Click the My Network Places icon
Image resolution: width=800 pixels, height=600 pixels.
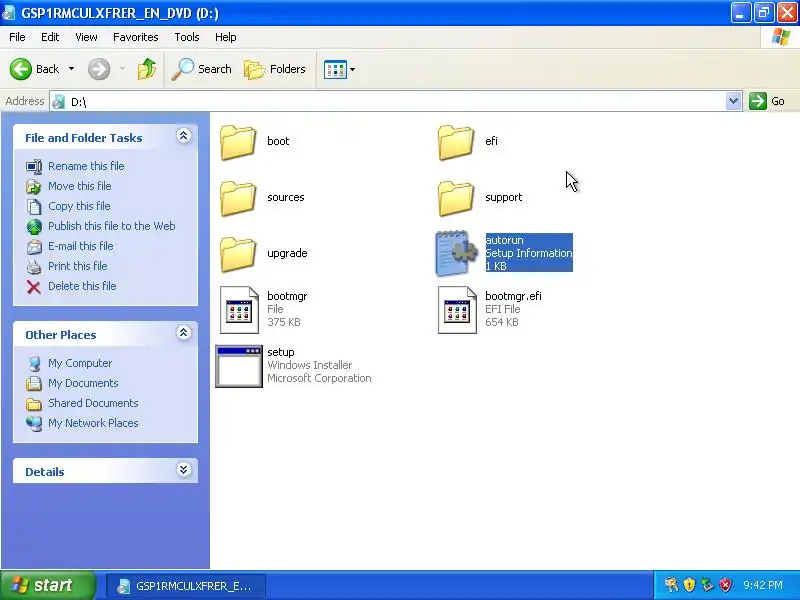point(34,423)
